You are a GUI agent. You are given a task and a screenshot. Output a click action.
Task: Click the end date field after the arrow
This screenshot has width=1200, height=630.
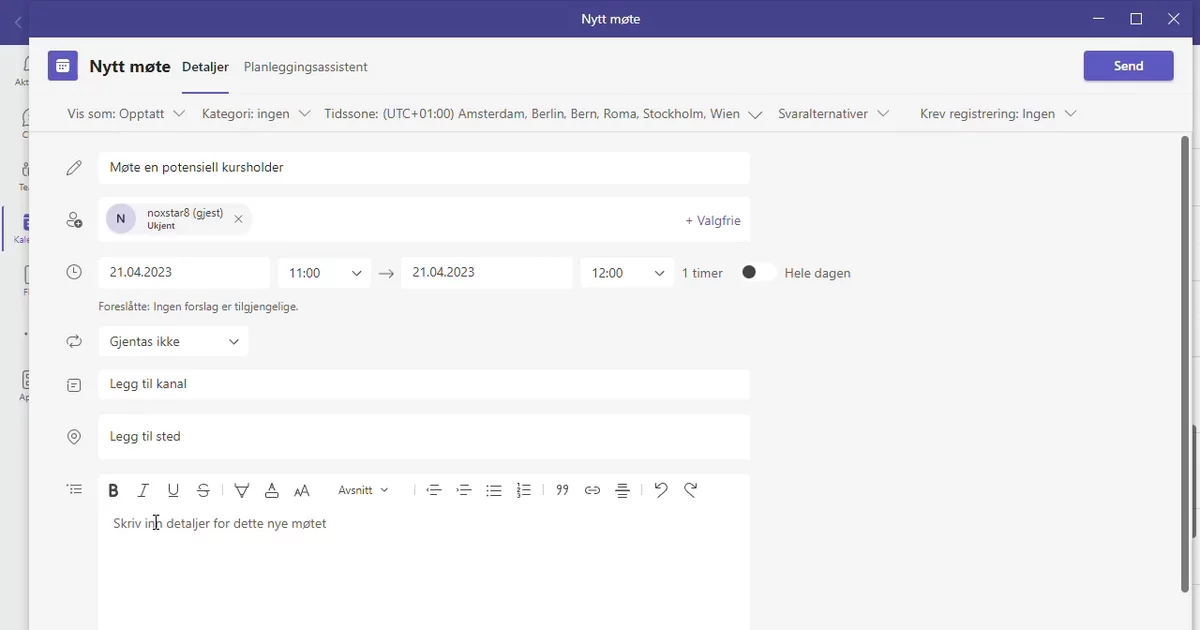tap(487, 273)
